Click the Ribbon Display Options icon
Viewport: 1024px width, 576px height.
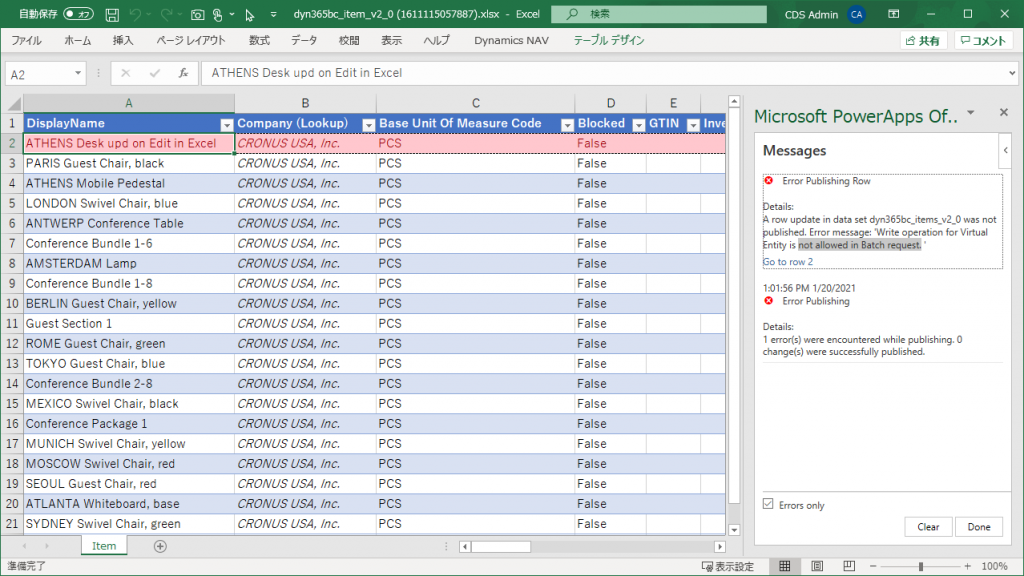893,14
